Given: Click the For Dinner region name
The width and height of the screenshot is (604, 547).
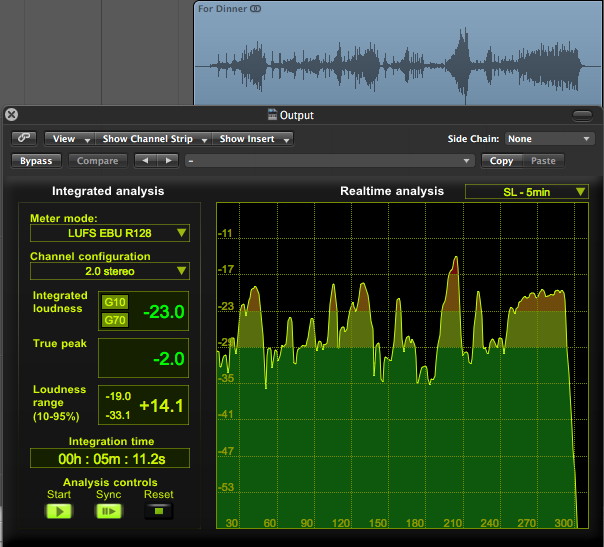Looking at the screenshot, I should pos(222,8).
